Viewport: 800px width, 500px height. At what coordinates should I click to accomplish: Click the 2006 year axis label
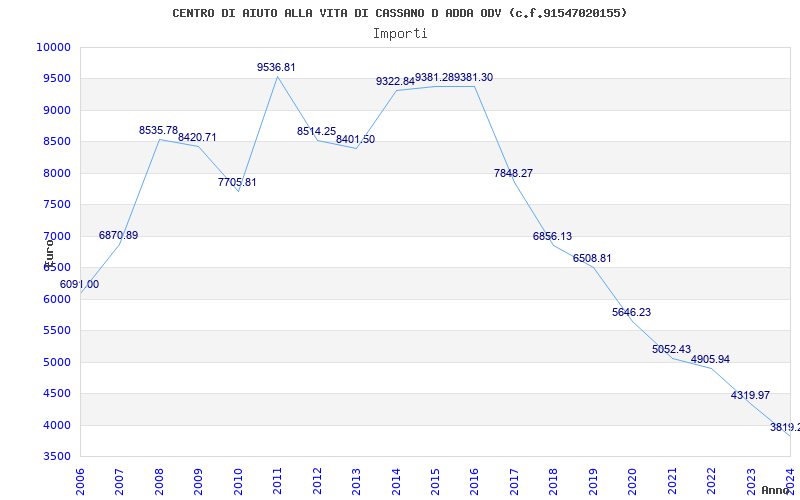click(x=80, y=482)
